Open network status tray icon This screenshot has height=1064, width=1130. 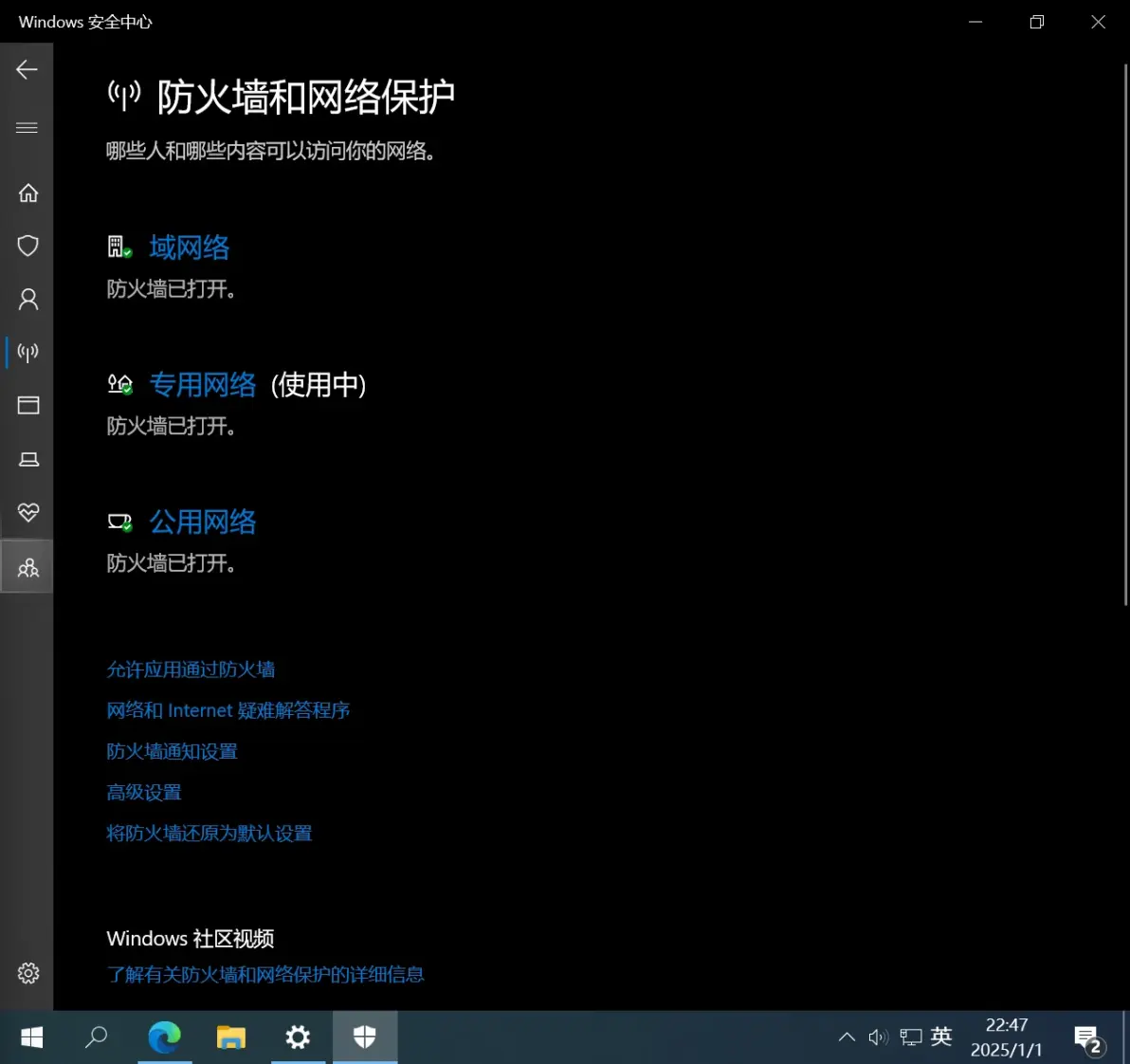pyautogui.click(x=911, y=1037)
